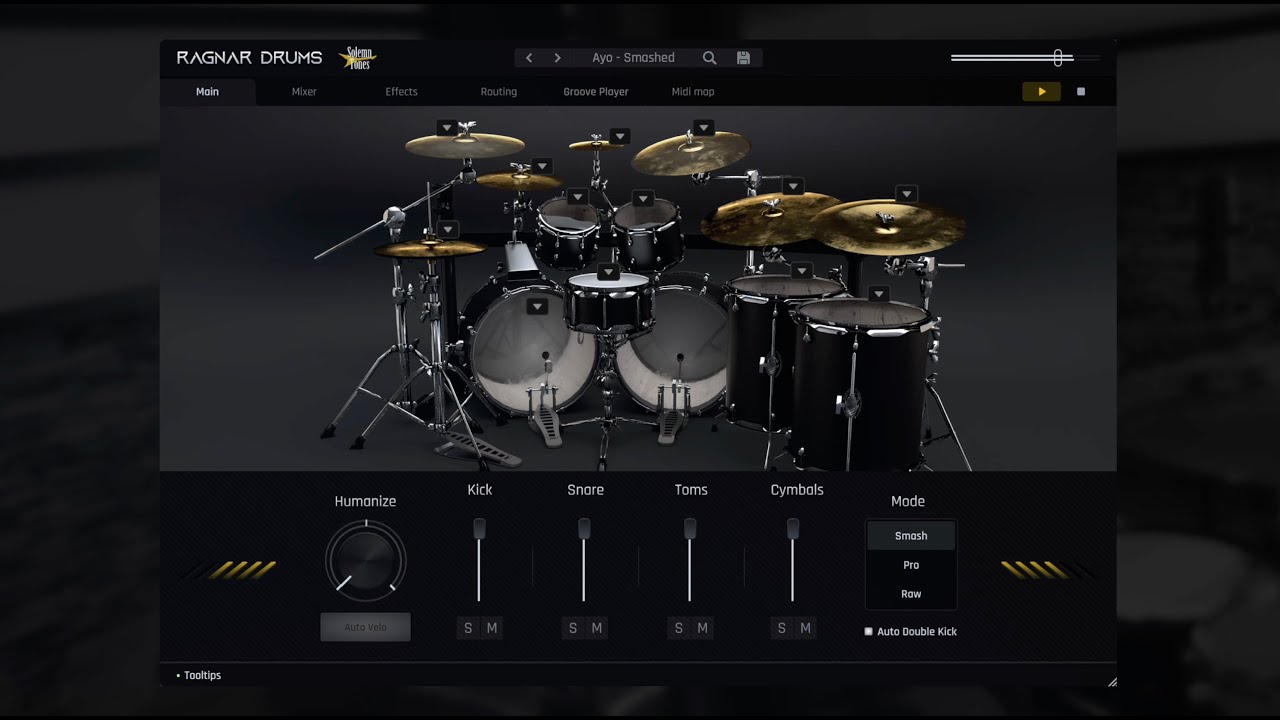Toggle the Auto Velo button
1280x720 pixels.
pos(365,627)
